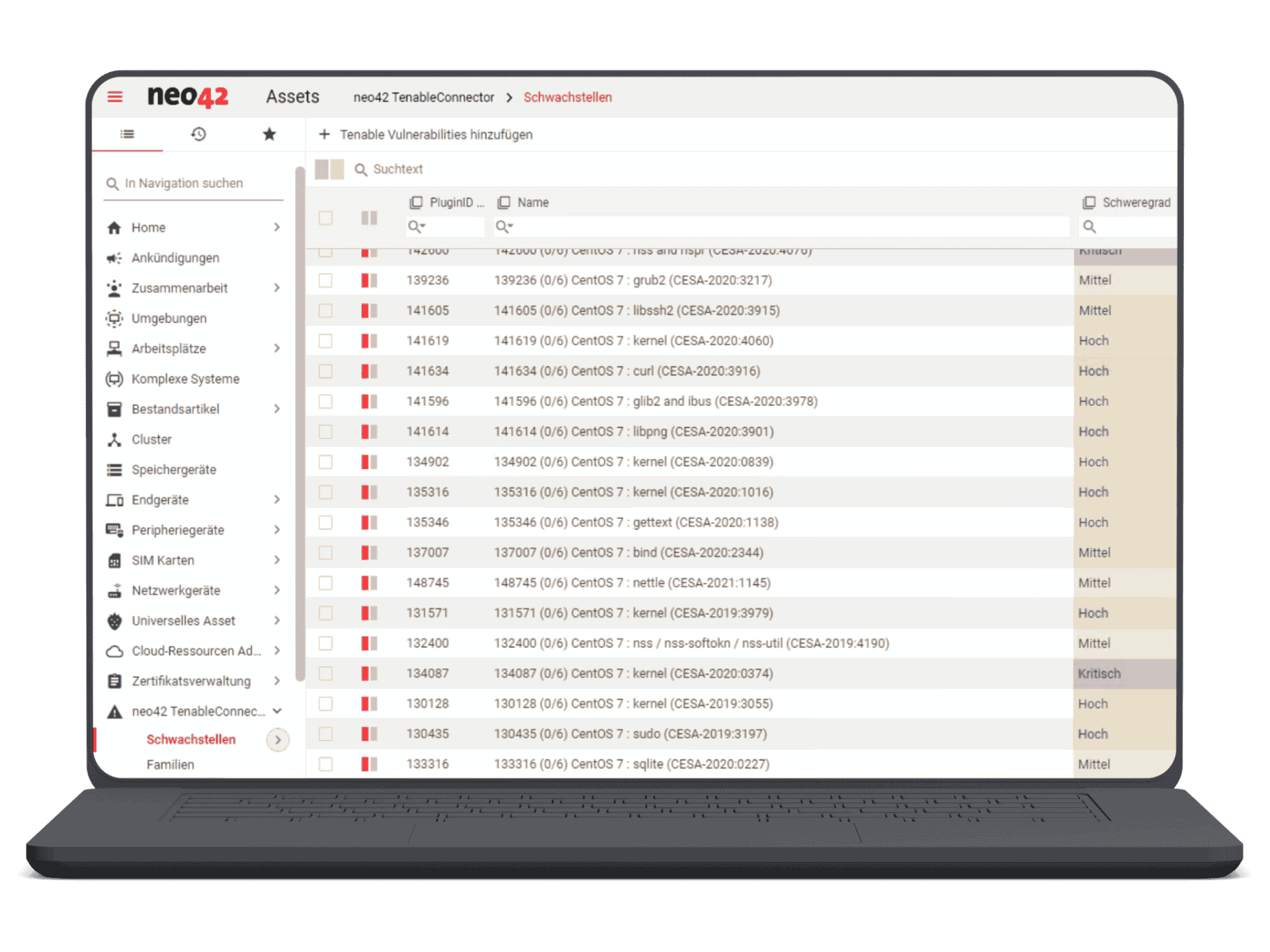Check the row 141605 libssh2 checkbox
The width and height of the screenshot is (1270, 952).
pyautogui.click(x=325, y=311)
